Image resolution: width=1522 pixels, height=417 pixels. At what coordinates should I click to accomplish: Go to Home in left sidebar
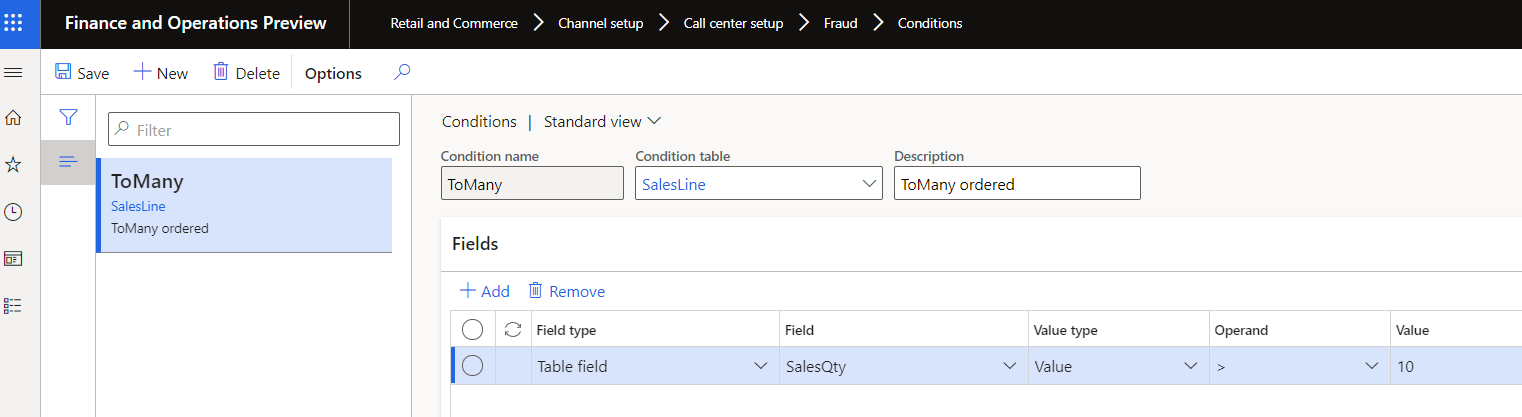[x=14, y=118]
